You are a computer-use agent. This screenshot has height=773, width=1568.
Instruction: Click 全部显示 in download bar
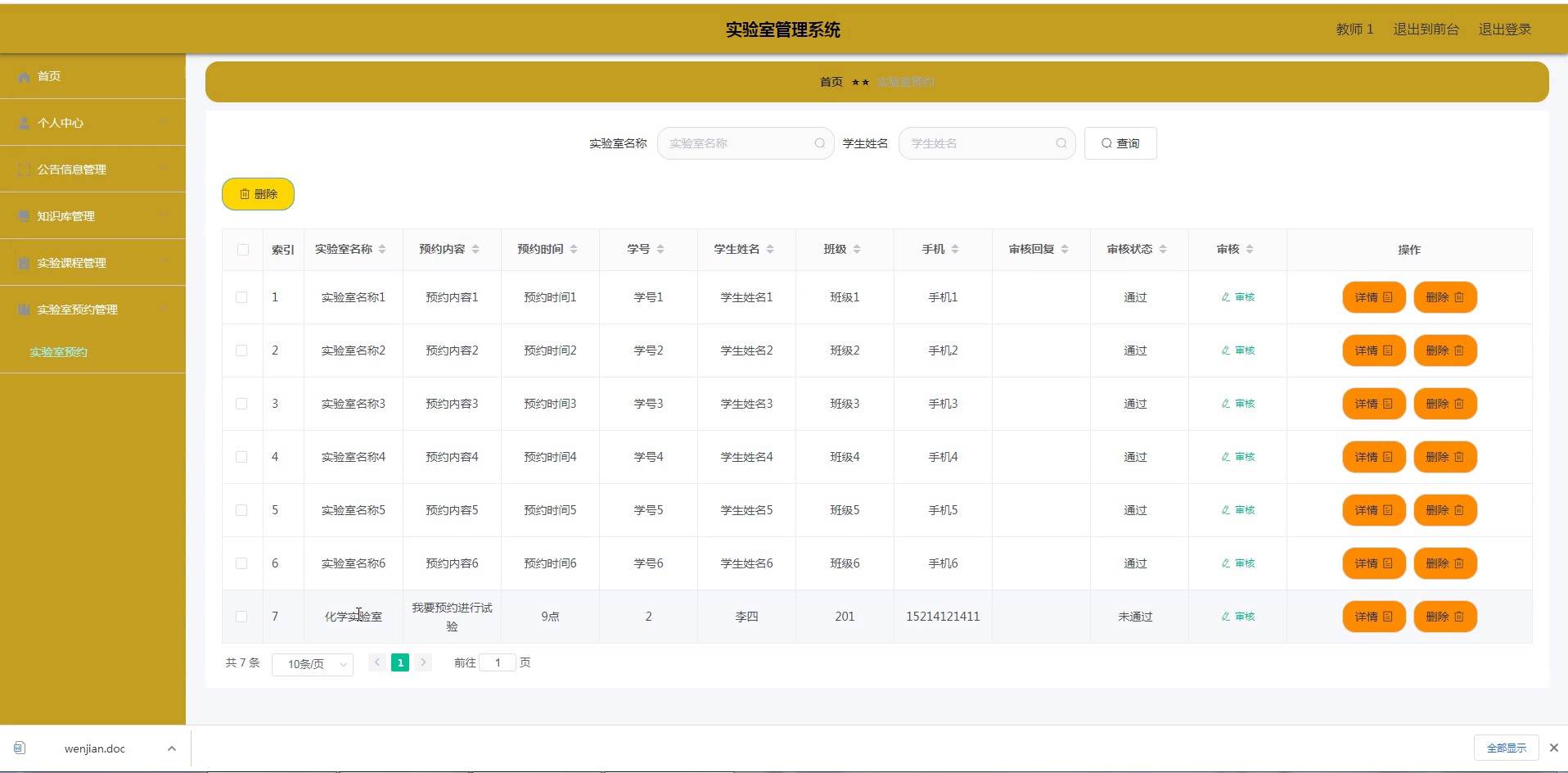pyautogui.click(x=1507, y=748)
